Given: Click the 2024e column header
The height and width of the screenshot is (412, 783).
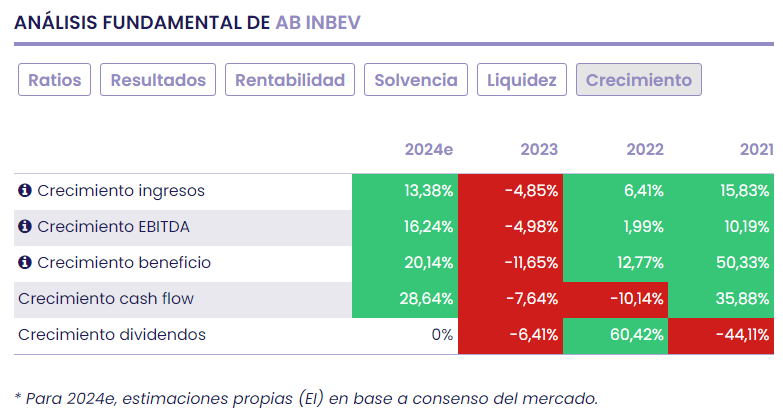Looking at the screenshot, I should pyautogui.click(x=428, y=150).
